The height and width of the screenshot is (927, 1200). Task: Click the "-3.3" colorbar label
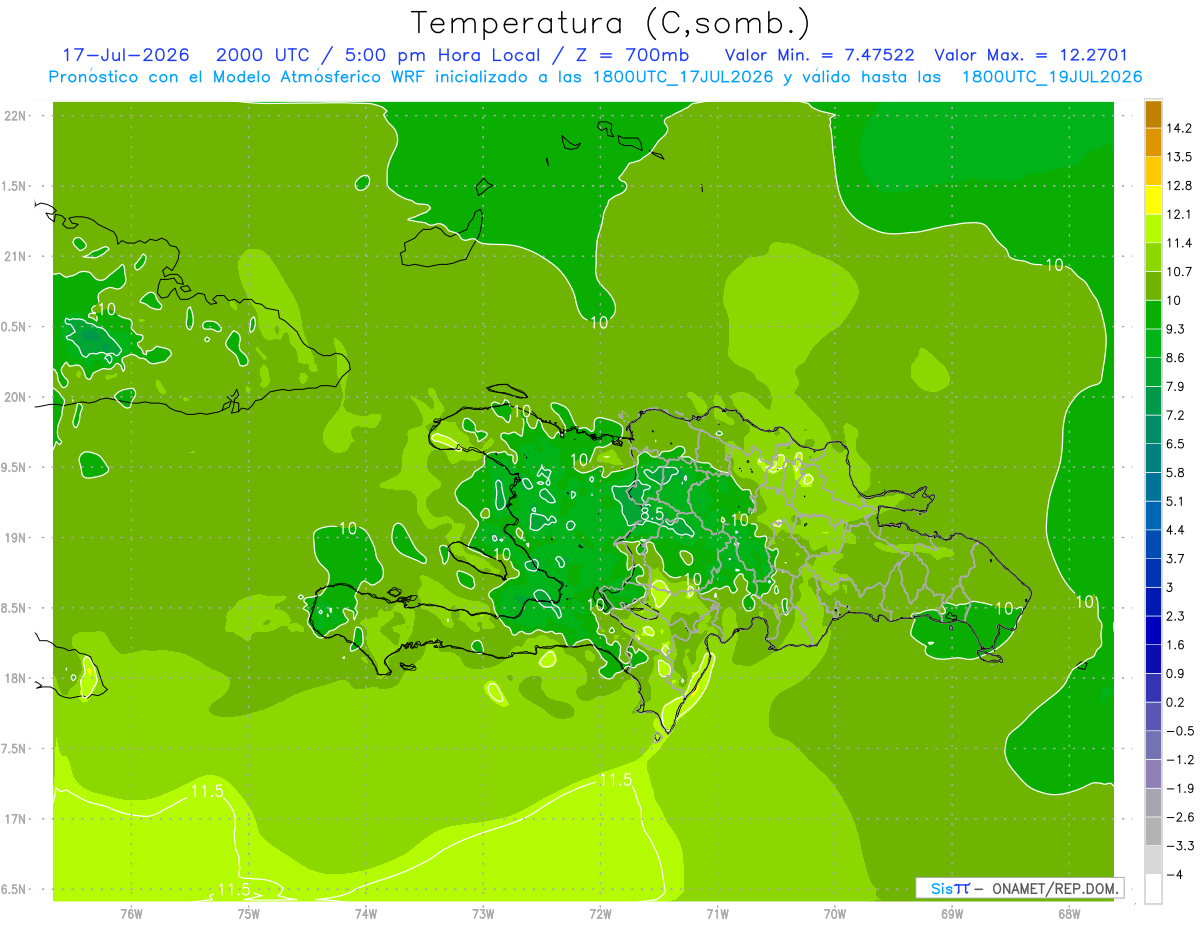pyautogui.click(x=1180, y=846)
